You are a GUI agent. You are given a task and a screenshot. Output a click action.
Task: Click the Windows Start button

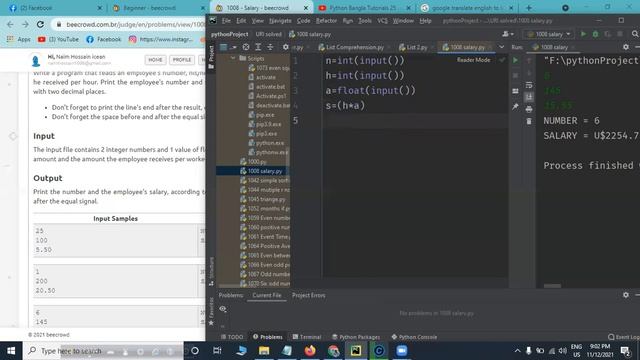pos(11,351)
